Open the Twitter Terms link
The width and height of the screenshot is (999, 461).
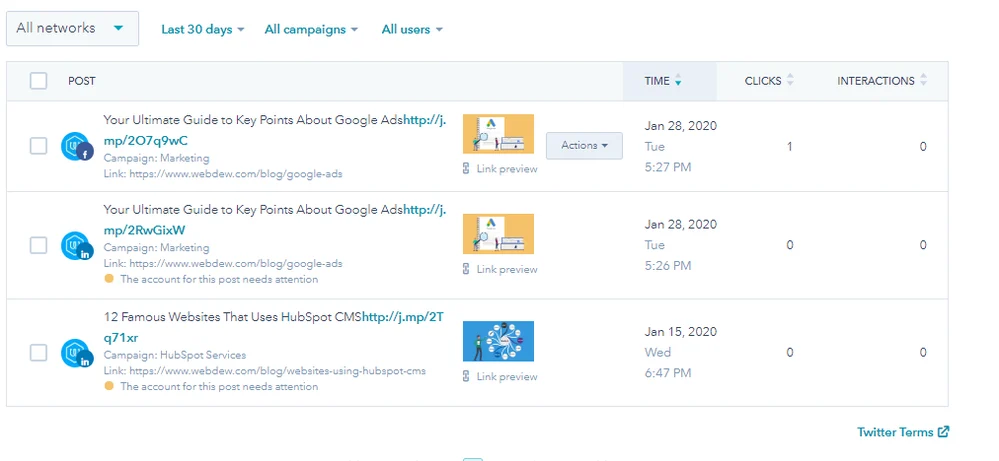tap(903, 432)
